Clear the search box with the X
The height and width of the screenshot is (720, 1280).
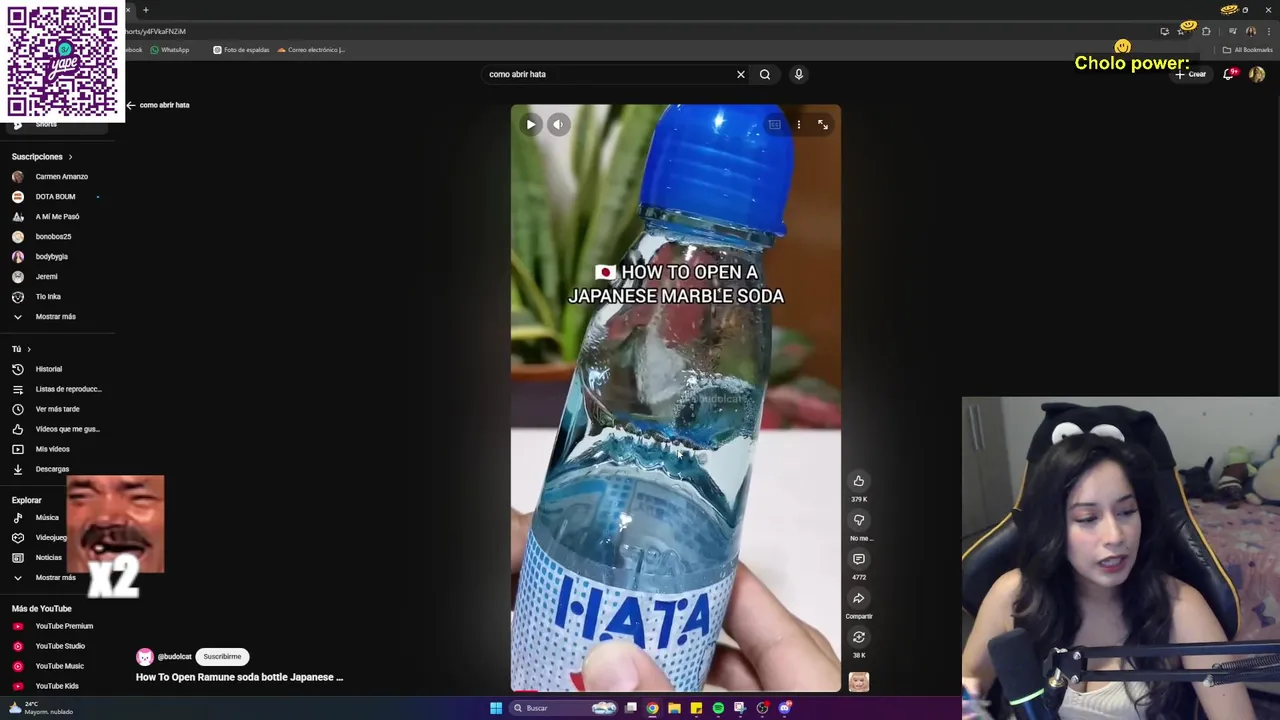(741, 74)
